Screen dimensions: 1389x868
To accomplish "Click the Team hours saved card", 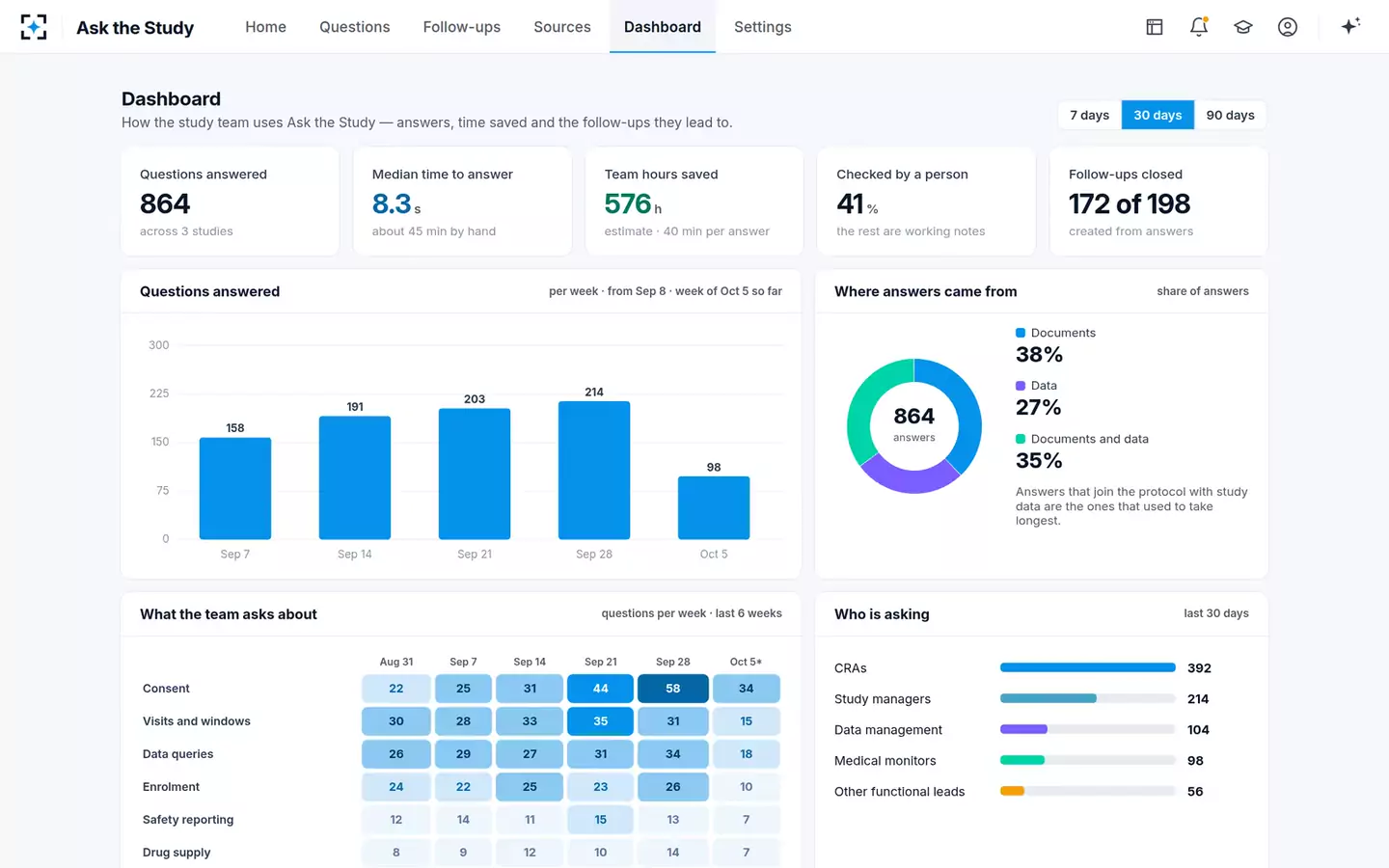I will [694, 202].
